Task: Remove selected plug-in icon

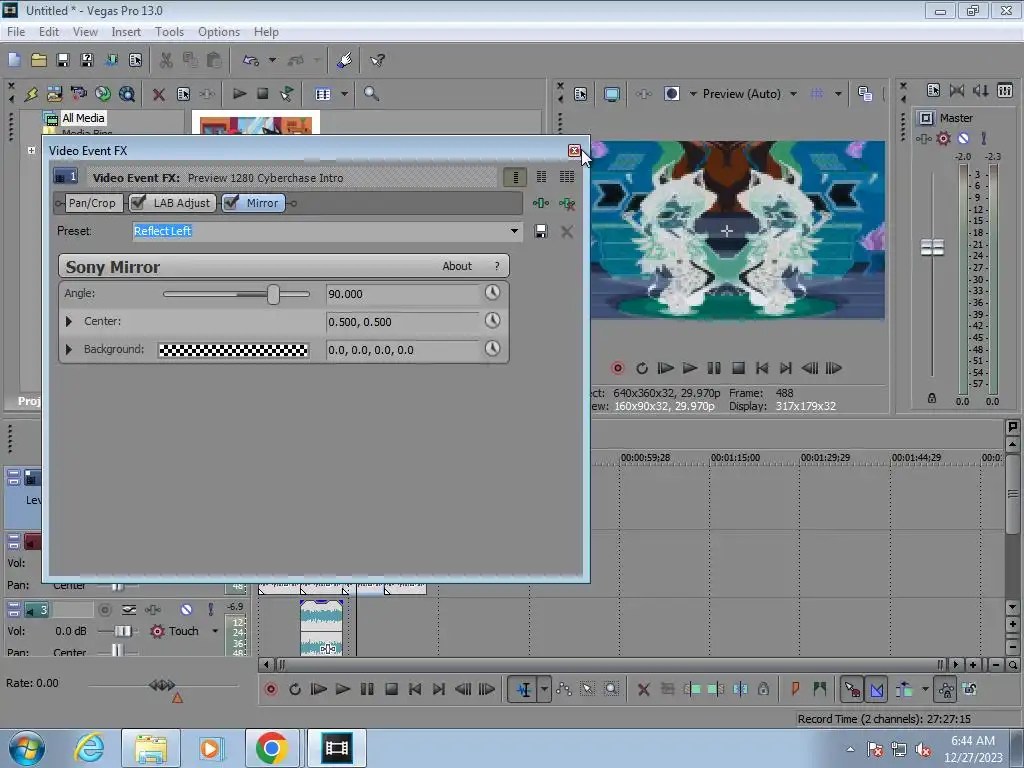Action: [567, 203]
